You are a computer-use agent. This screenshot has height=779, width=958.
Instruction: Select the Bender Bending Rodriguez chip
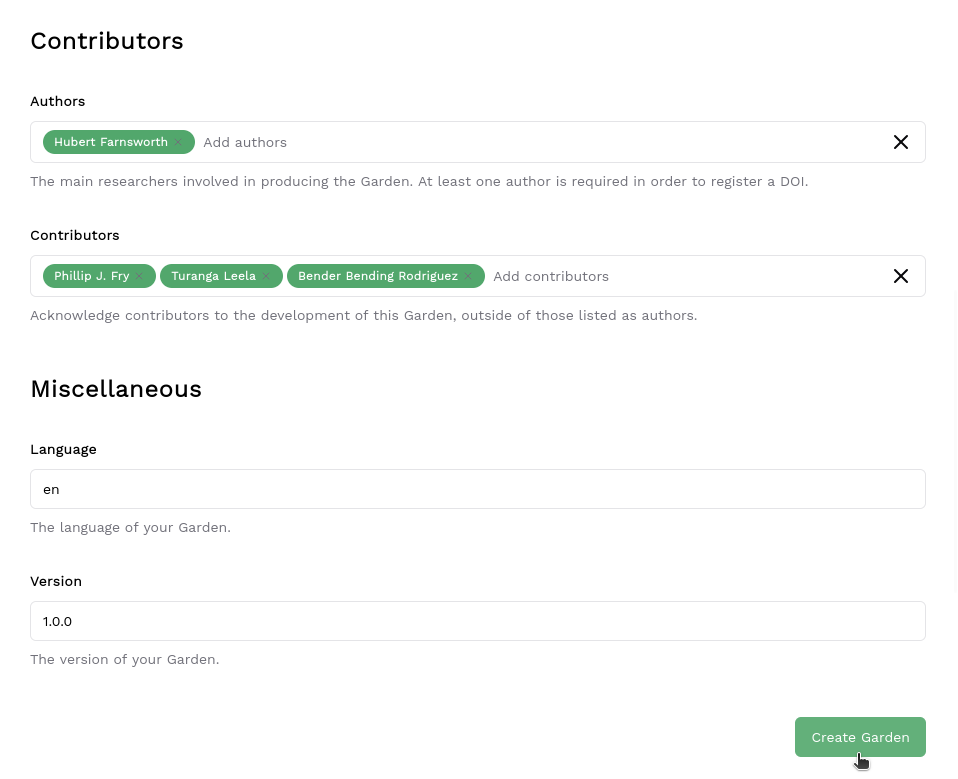378,276
